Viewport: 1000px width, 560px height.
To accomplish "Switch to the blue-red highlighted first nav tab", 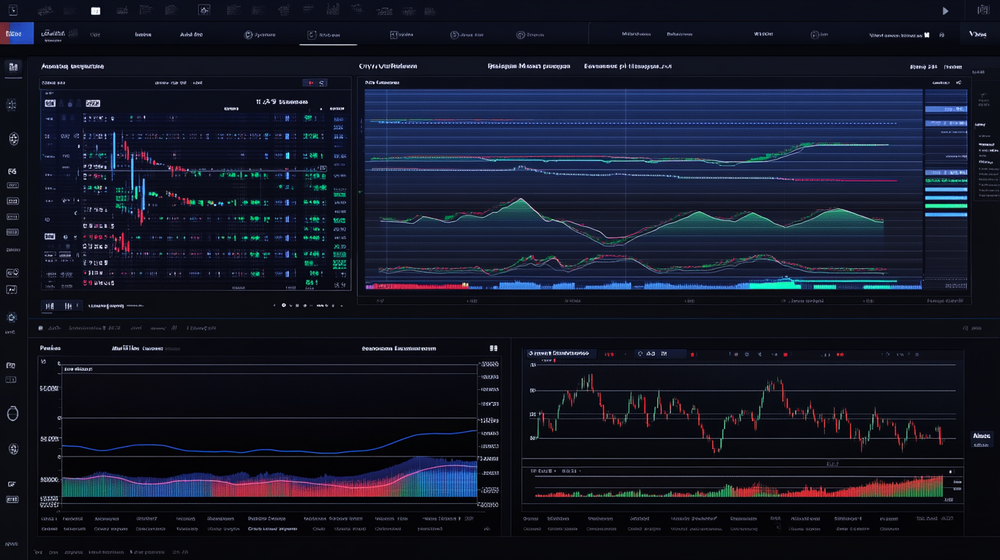I will (x=17, y=34).
